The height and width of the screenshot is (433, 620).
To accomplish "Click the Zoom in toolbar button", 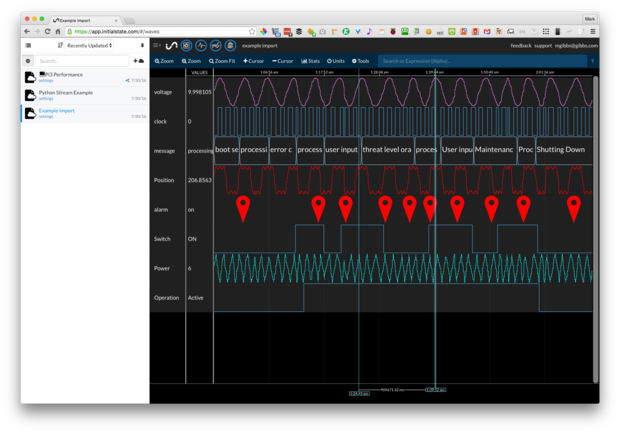I will (x=164, y=61).
